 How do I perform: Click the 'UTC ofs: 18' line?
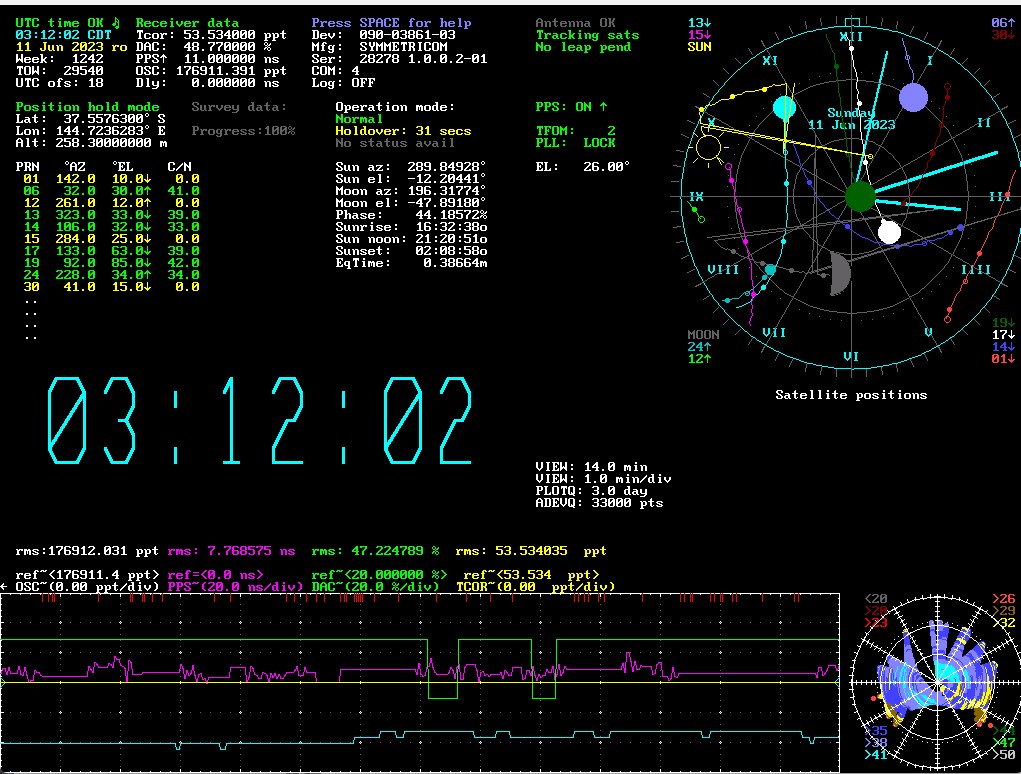coord(59,83)
